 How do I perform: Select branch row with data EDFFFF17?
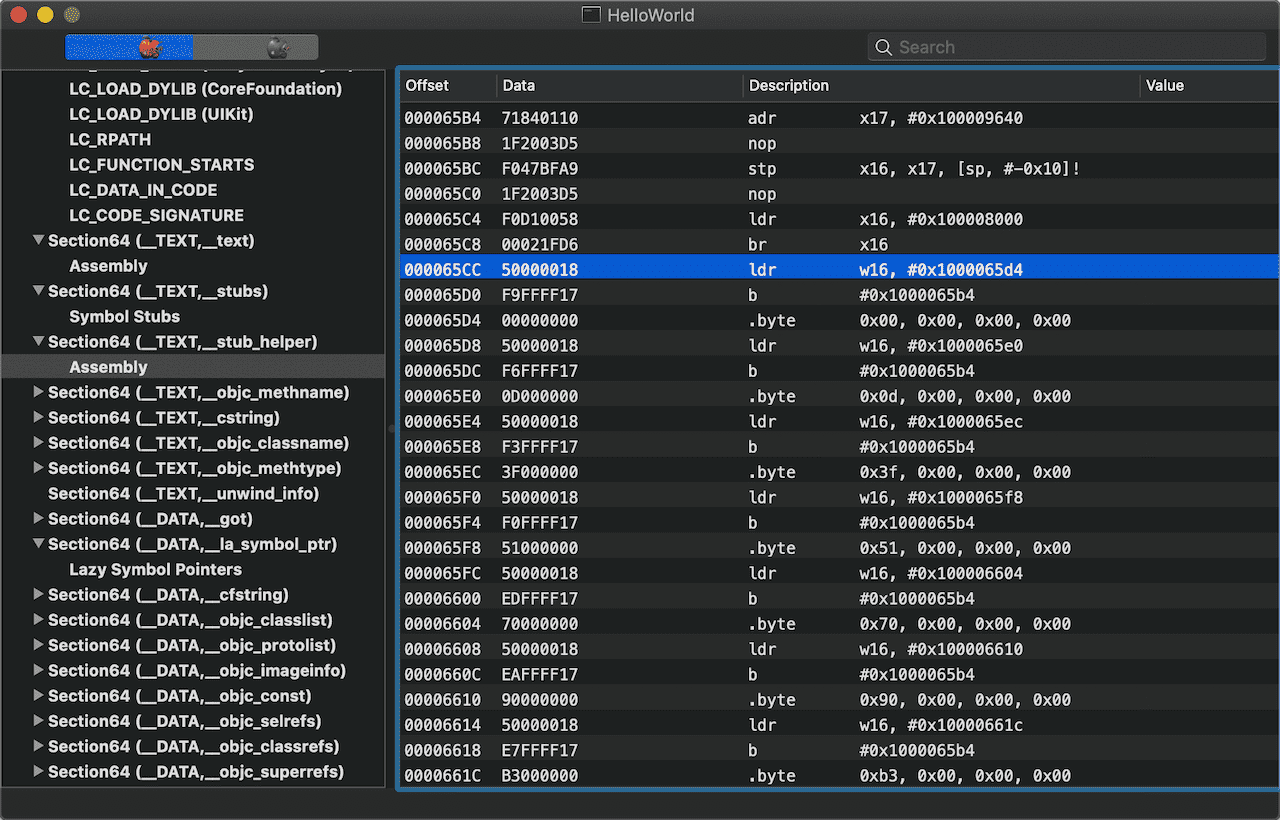pos(839,598)
